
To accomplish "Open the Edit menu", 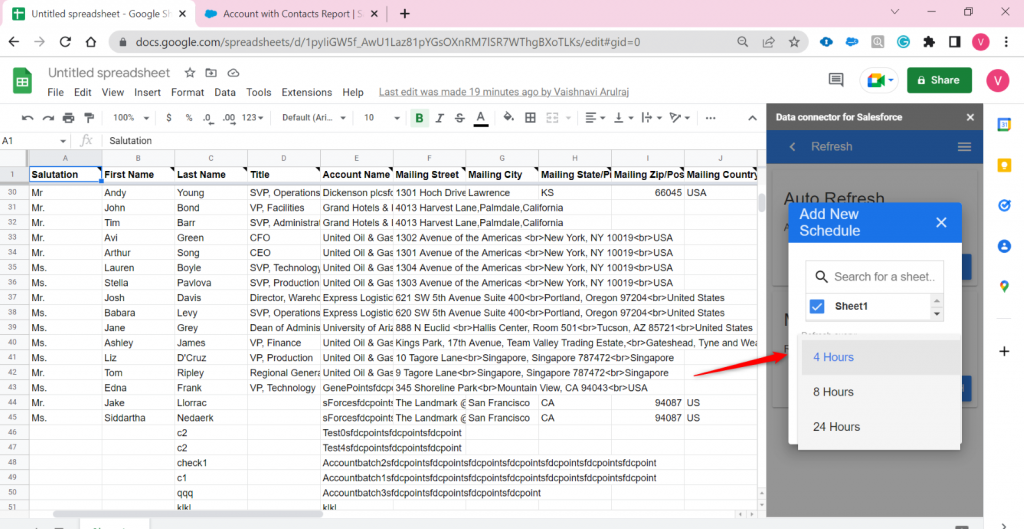I will tap(82, 93).
